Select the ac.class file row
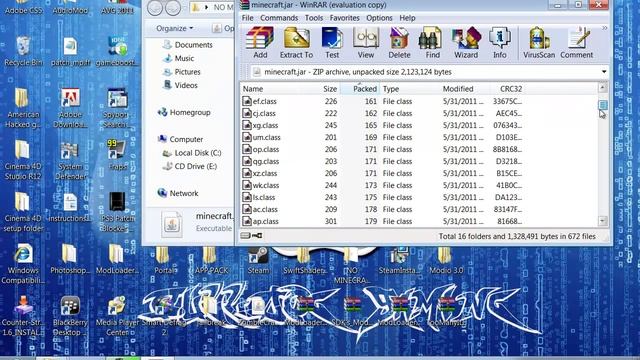 point(382,209)
